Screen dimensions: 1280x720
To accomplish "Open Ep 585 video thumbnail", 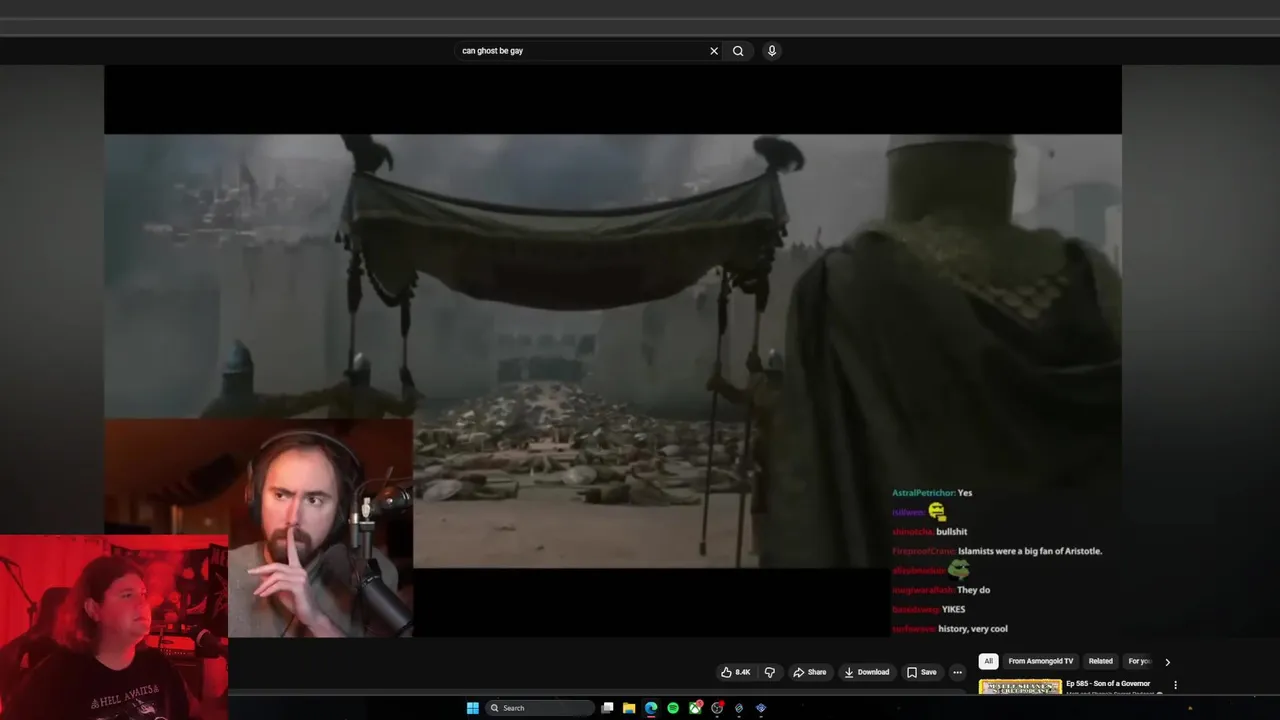I will (x=1020, y=687).
